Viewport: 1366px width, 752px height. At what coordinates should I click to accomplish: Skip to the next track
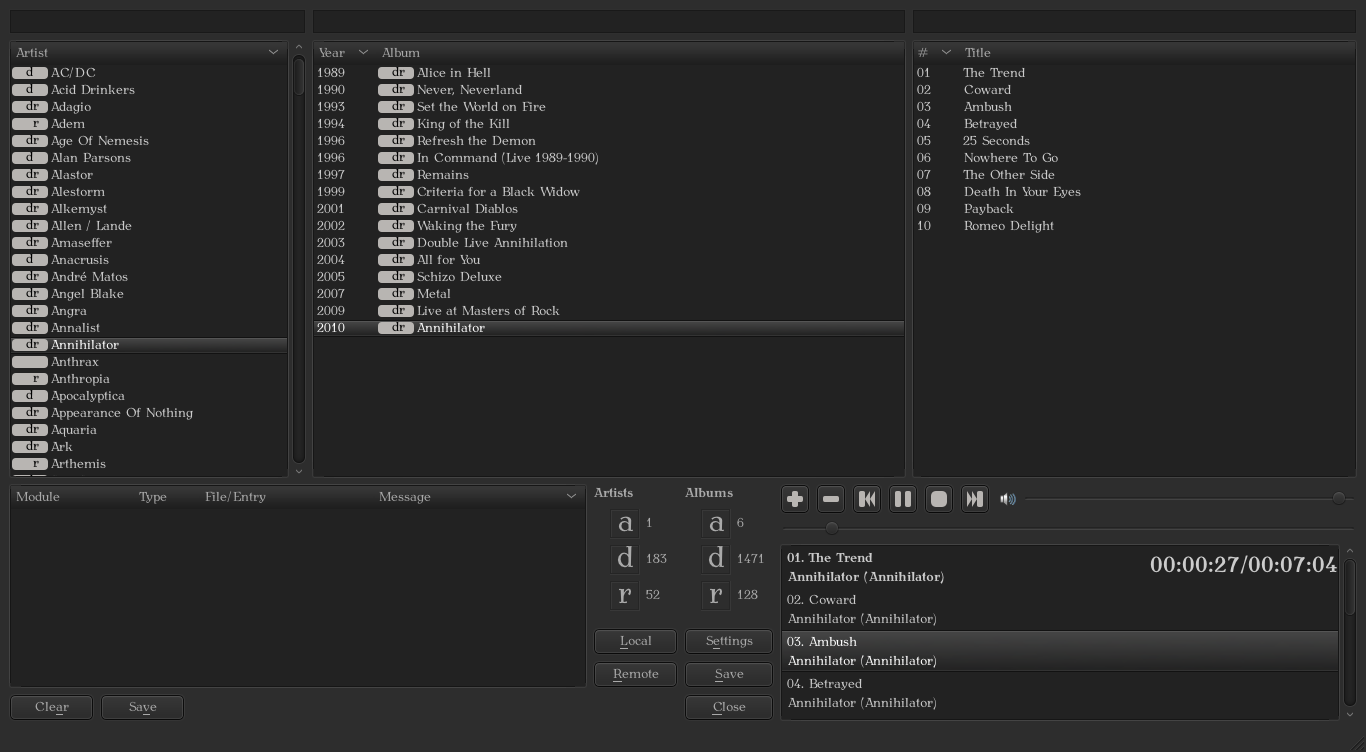[975, 499]
